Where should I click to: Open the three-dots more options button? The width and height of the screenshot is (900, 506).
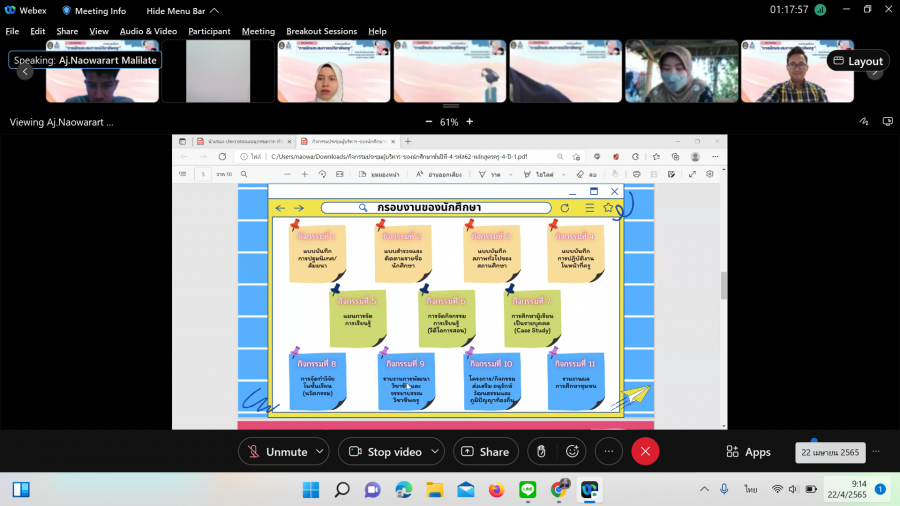click(x=608, y=452)
